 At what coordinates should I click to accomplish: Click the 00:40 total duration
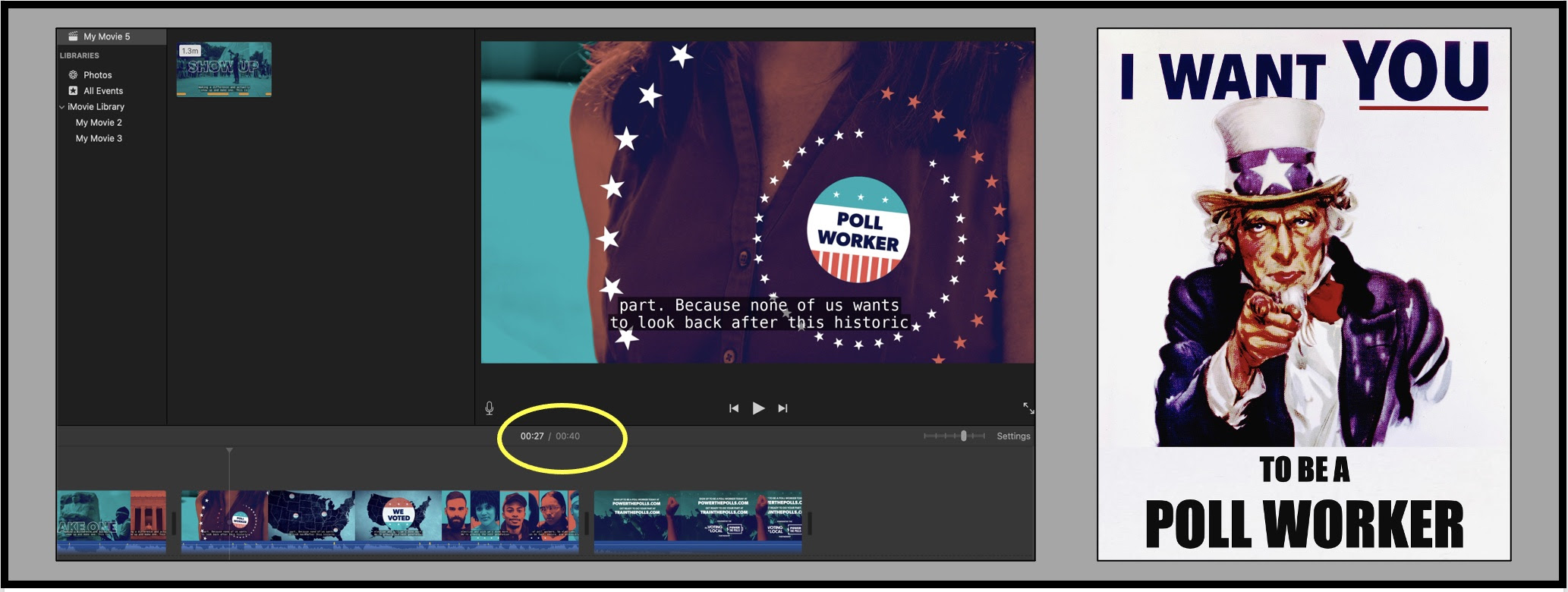pyautogui.click(x=568, y=436)
